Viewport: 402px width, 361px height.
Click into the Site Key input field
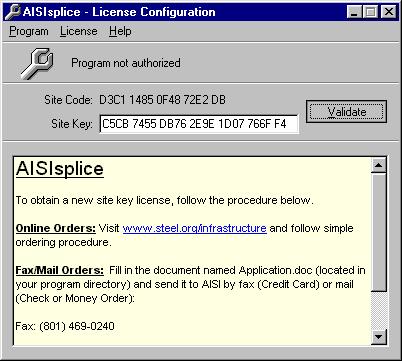tap(199, 124)
